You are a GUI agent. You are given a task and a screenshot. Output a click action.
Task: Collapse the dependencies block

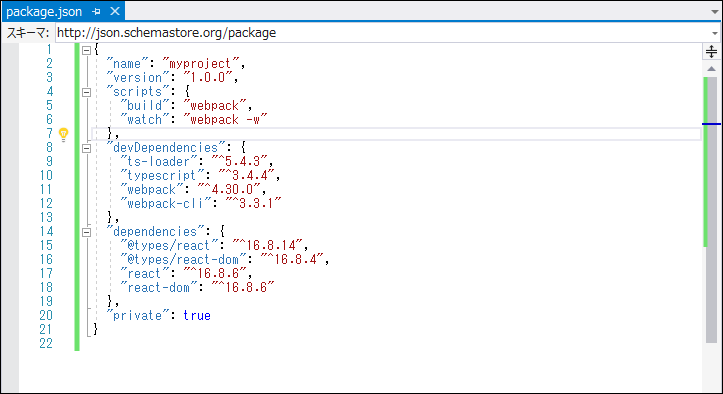[86, 232]
